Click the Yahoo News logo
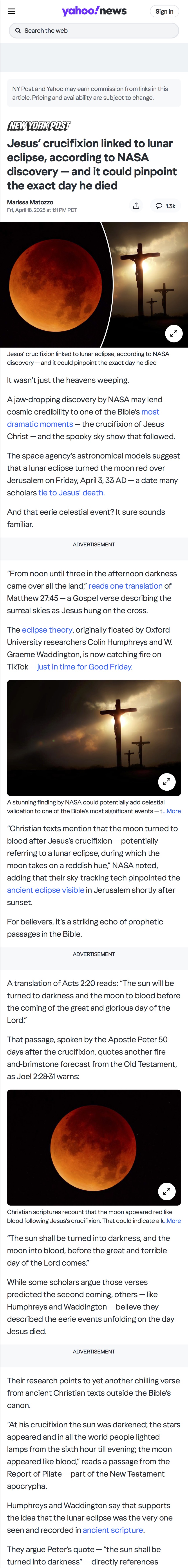The height and width of the screenshot is (1568, 188). [x=94, y=11]
